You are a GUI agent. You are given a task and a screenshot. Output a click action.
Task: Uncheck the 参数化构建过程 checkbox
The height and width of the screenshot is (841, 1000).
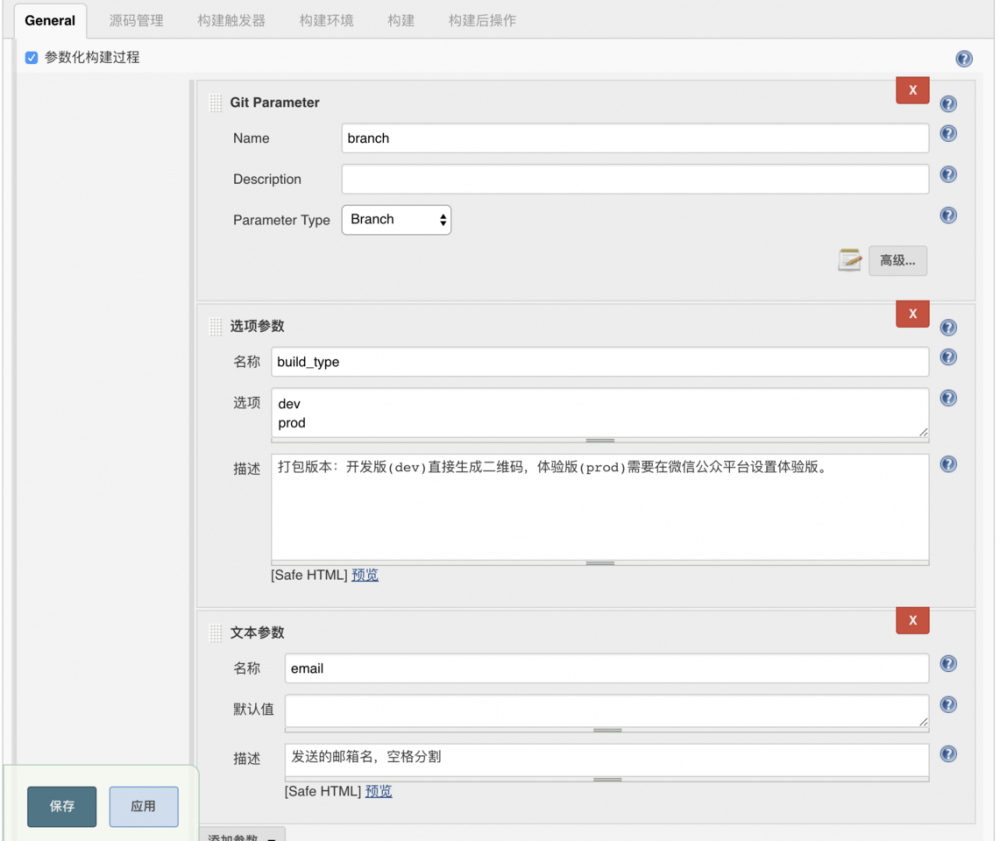tap(31, 58)
